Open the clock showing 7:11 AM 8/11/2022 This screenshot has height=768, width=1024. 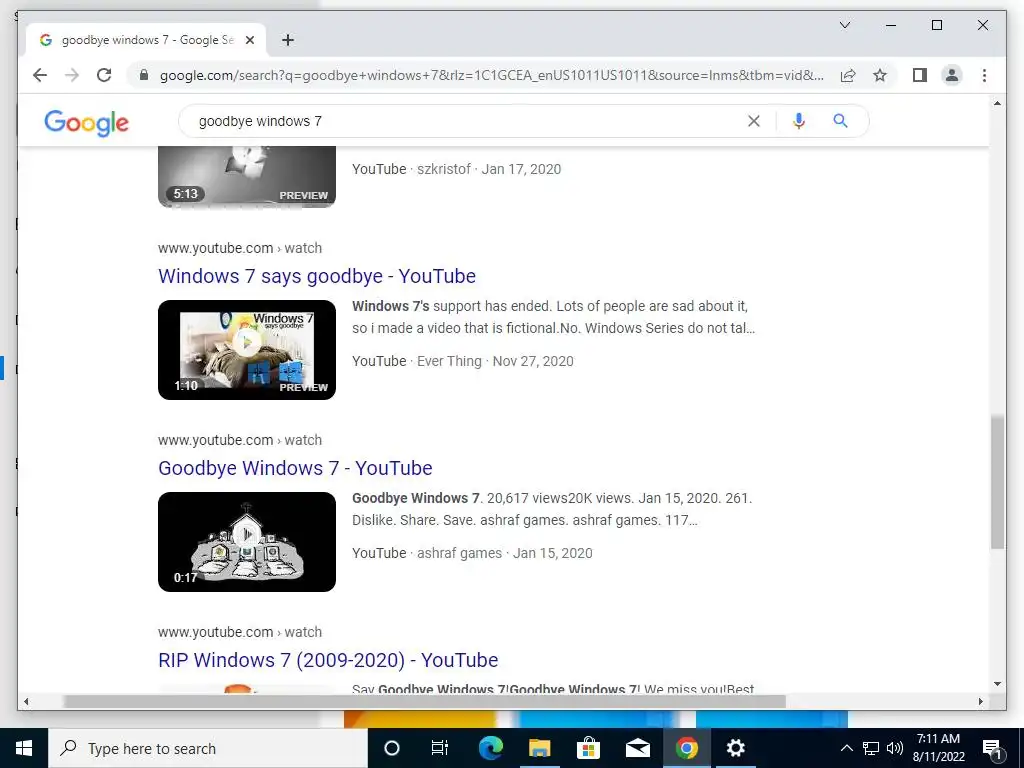(938, 748)
